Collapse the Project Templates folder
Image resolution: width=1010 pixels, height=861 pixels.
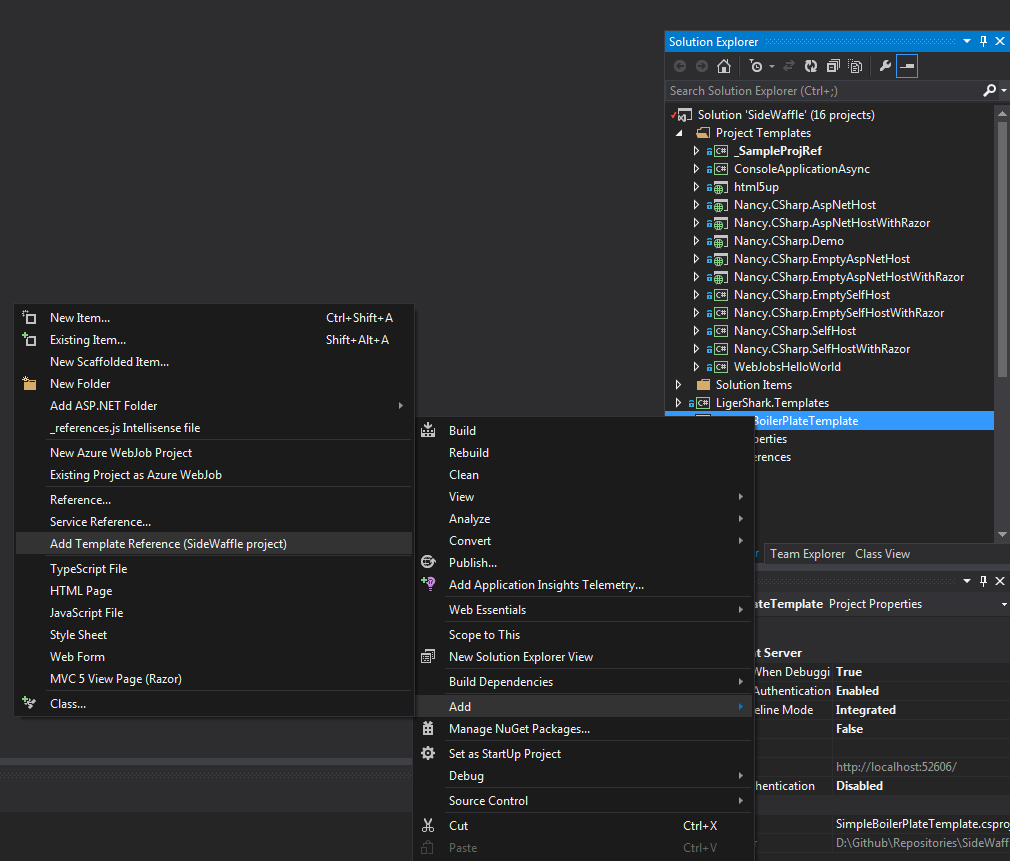[x=680, y=132]
